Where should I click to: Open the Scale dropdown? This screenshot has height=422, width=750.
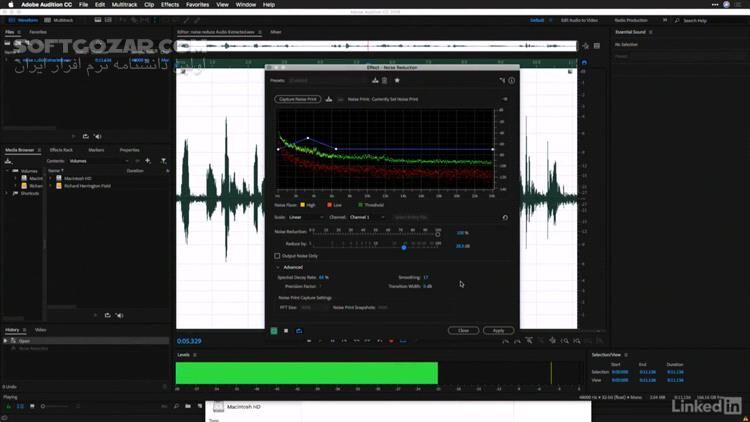306,217
